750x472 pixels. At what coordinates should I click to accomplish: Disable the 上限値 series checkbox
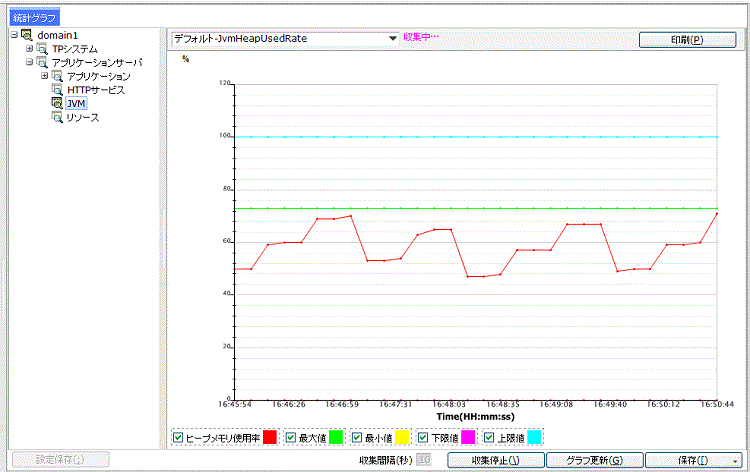point(488,437)
